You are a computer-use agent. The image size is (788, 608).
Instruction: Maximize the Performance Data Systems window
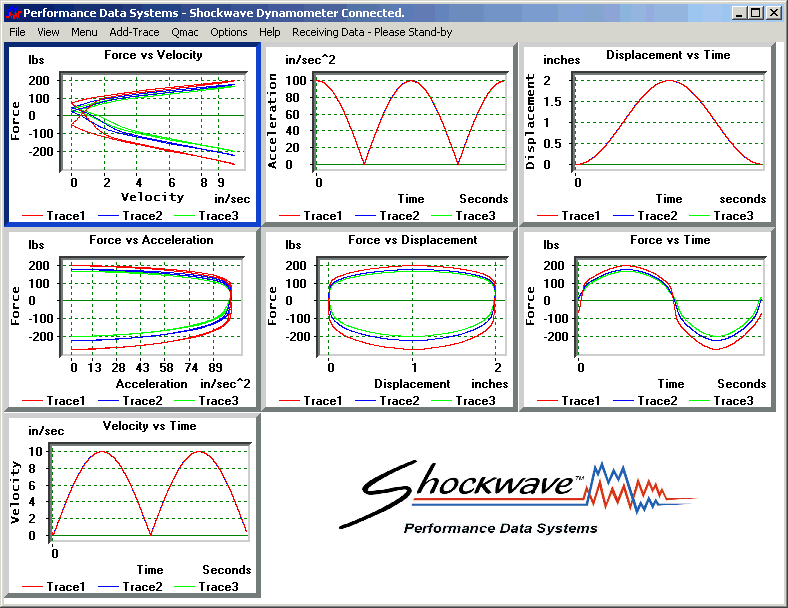(755, 13)
